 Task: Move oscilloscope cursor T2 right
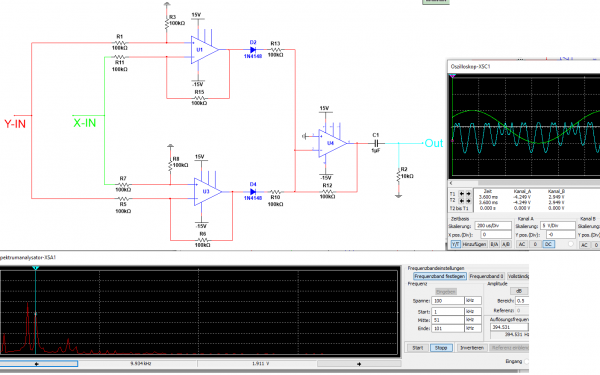click(468, 201)
